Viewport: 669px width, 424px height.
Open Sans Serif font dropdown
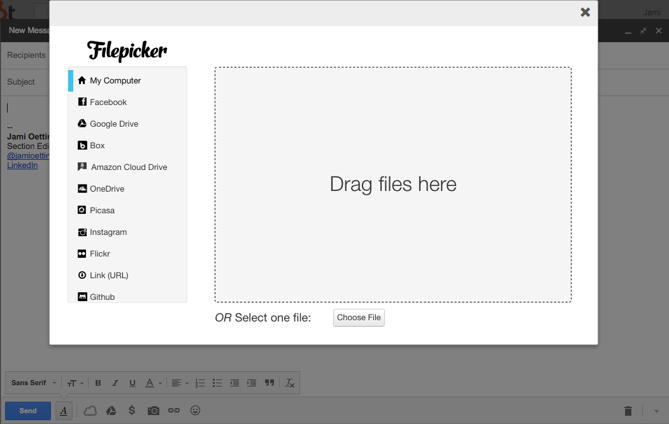tap(34, 383)
